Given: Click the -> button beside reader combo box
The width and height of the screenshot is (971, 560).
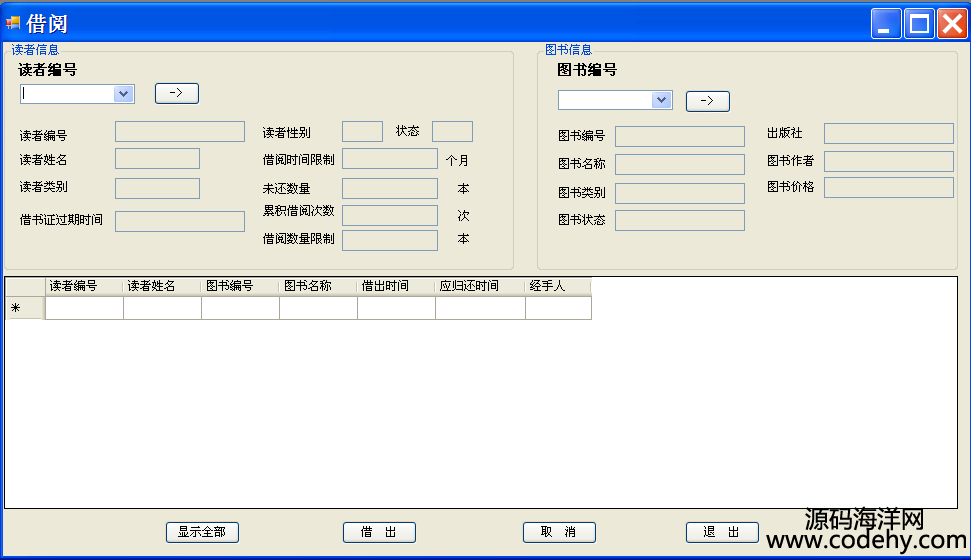Looking at the screenshot, I should tap(176, 93).
